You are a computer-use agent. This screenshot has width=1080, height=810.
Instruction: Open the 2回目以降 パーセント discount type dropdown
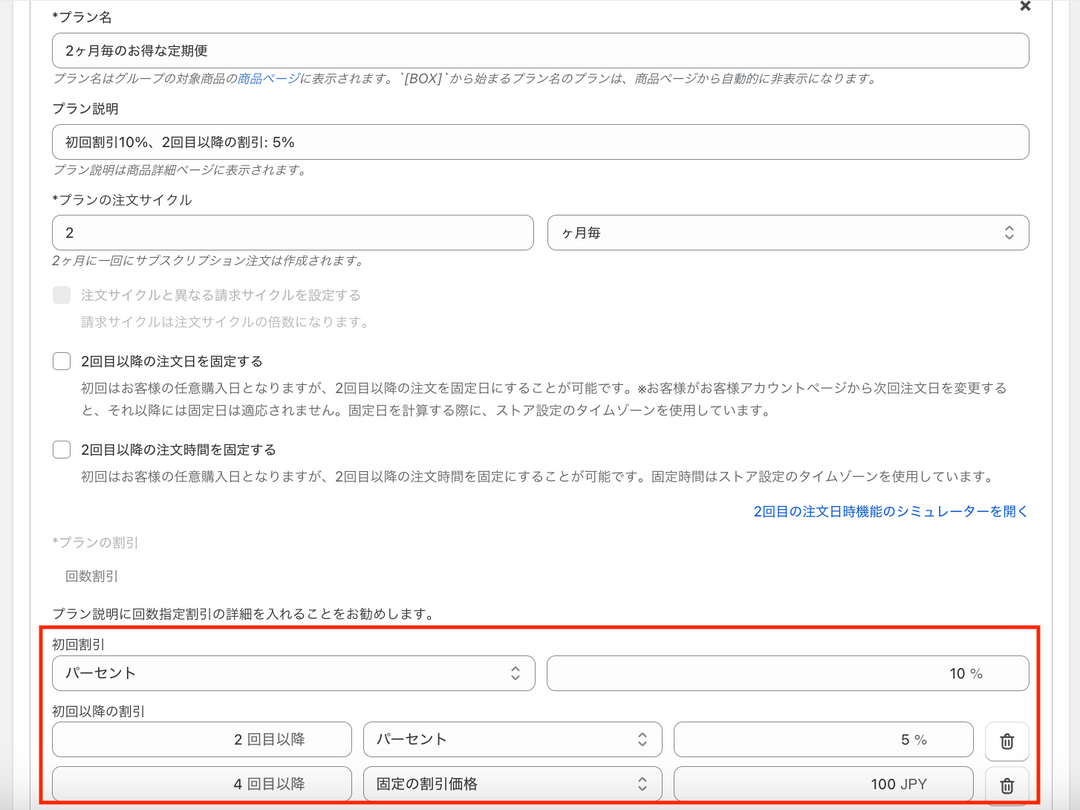[x=512, y=739]
